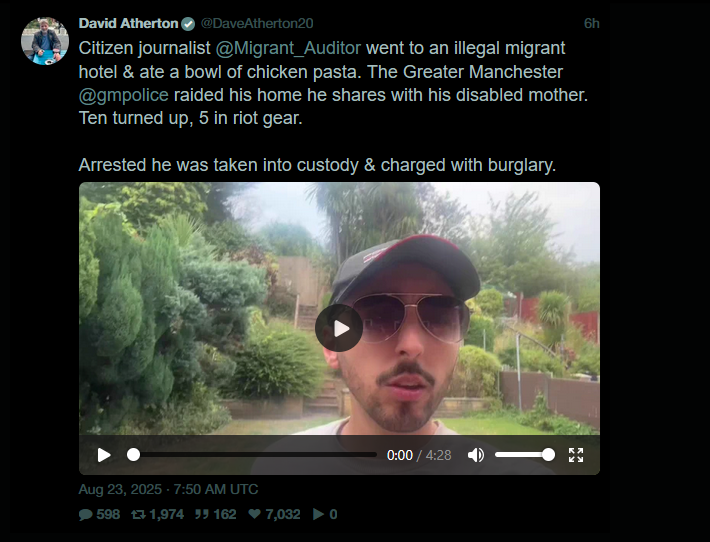Click the play count icon showing 0

point(318,514)
